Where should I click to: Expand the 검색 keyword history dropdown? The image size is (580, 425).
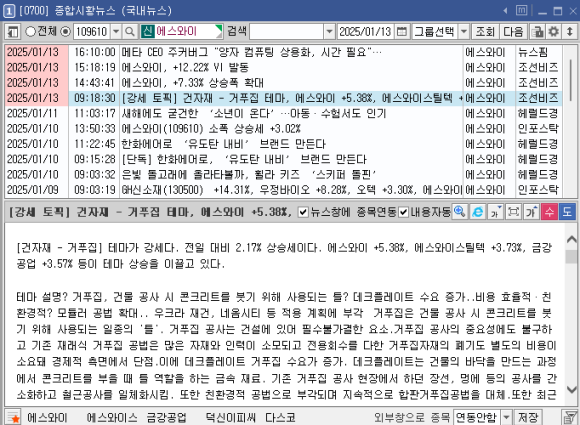[329, 32]
